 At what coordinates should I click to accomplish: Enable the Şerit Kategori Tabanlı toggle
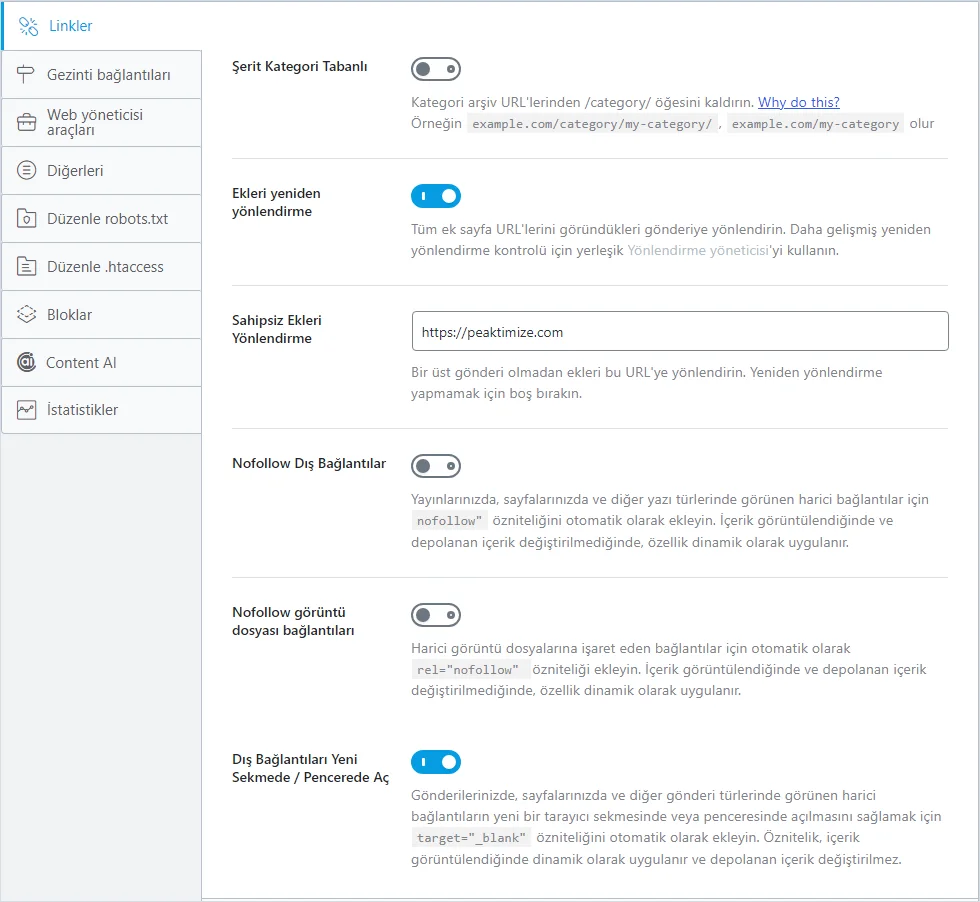436,69
